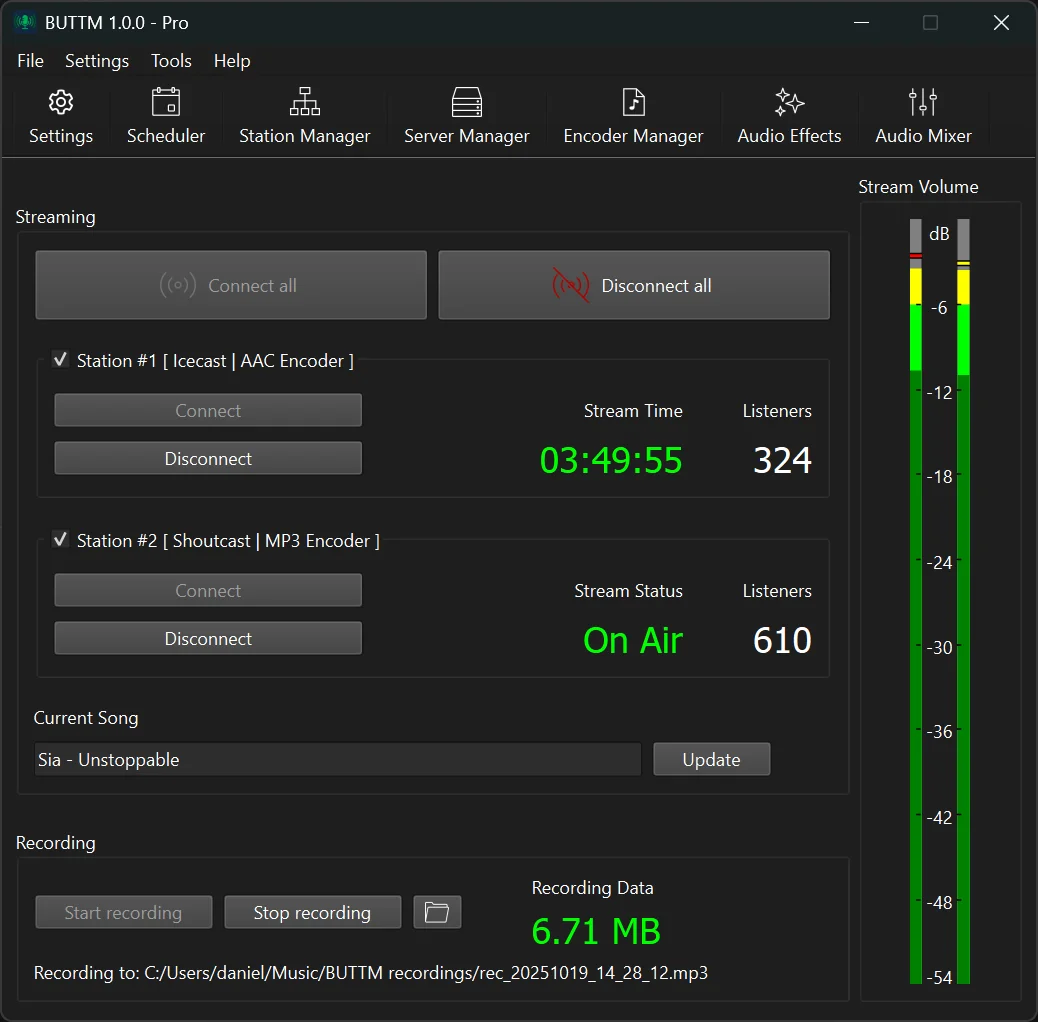
Task: Open the Audio Mixer sliders icon
Action: coord(923,103)
